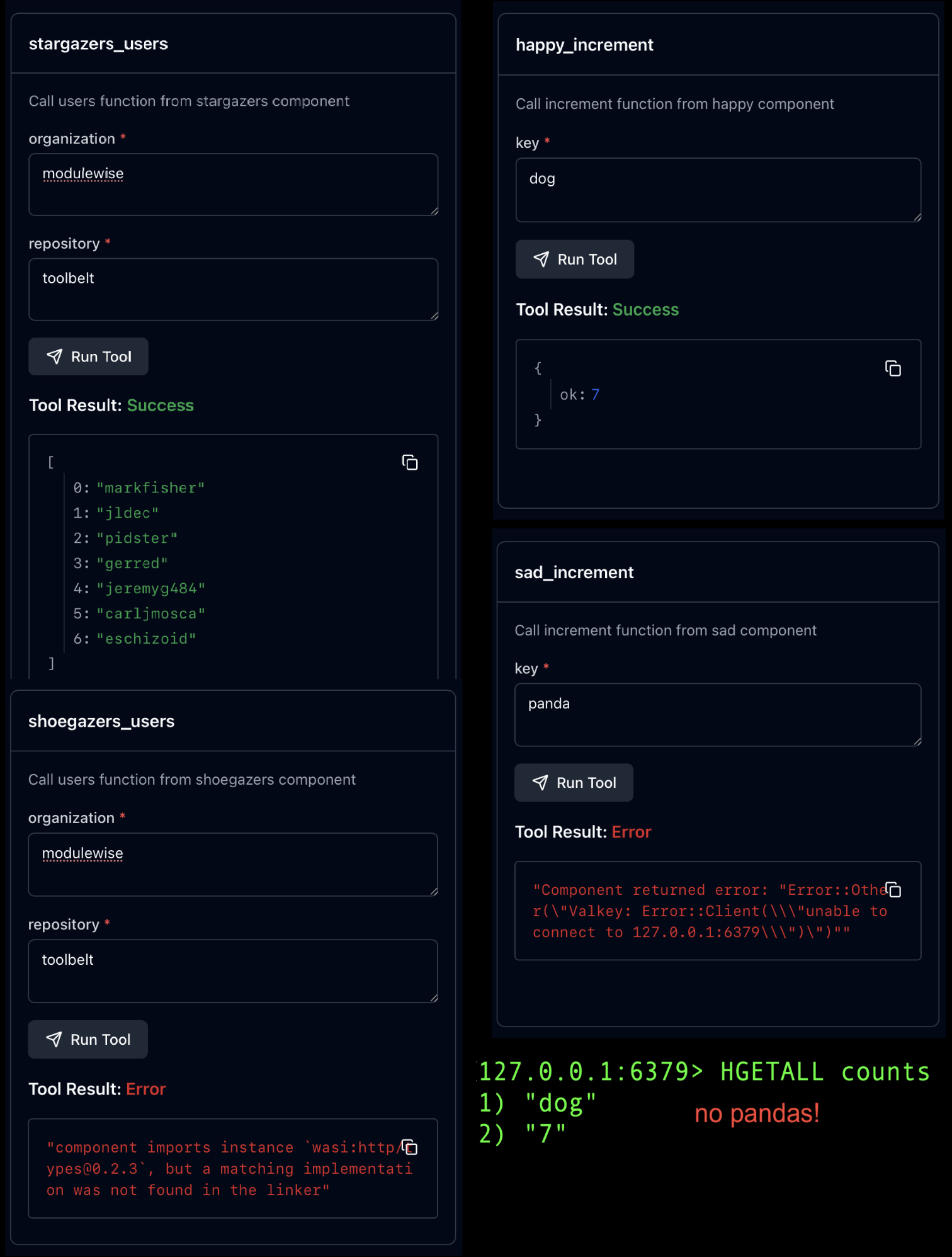The height and width of the screenshot is (1257, 952).
Task: Copy the happy_increment JSON result
Action: [x=893, y=368]
